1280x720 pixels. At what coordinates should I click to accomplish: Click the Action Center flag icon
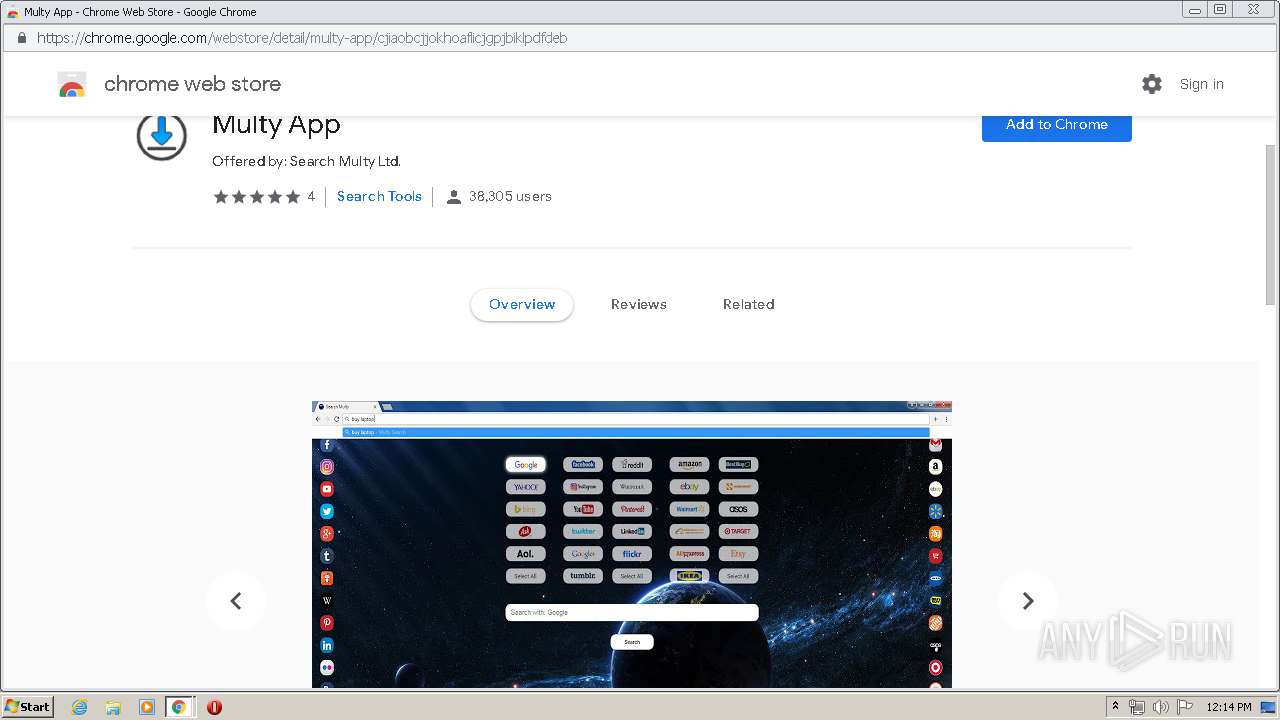1185,707
